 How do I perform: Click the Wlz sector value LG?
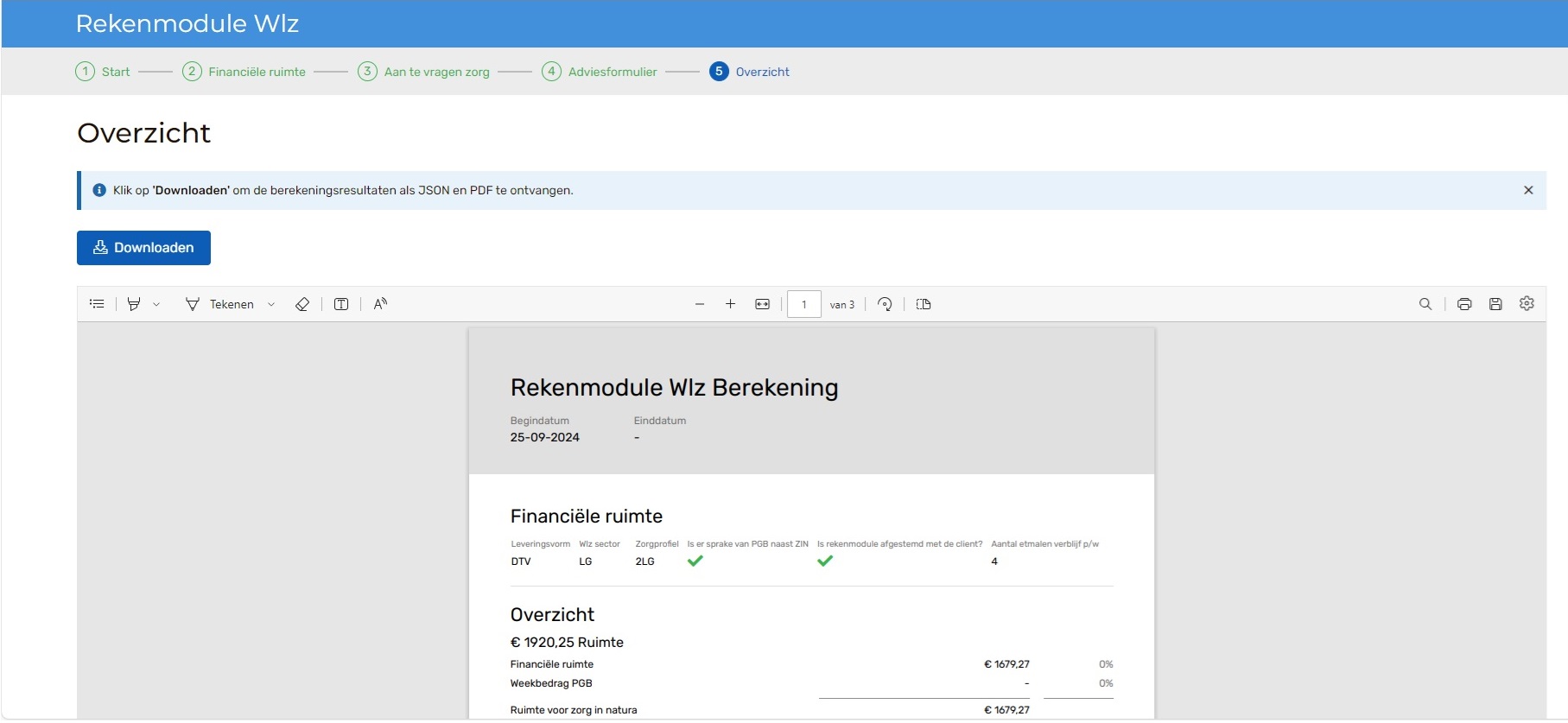tap(586, 561)
